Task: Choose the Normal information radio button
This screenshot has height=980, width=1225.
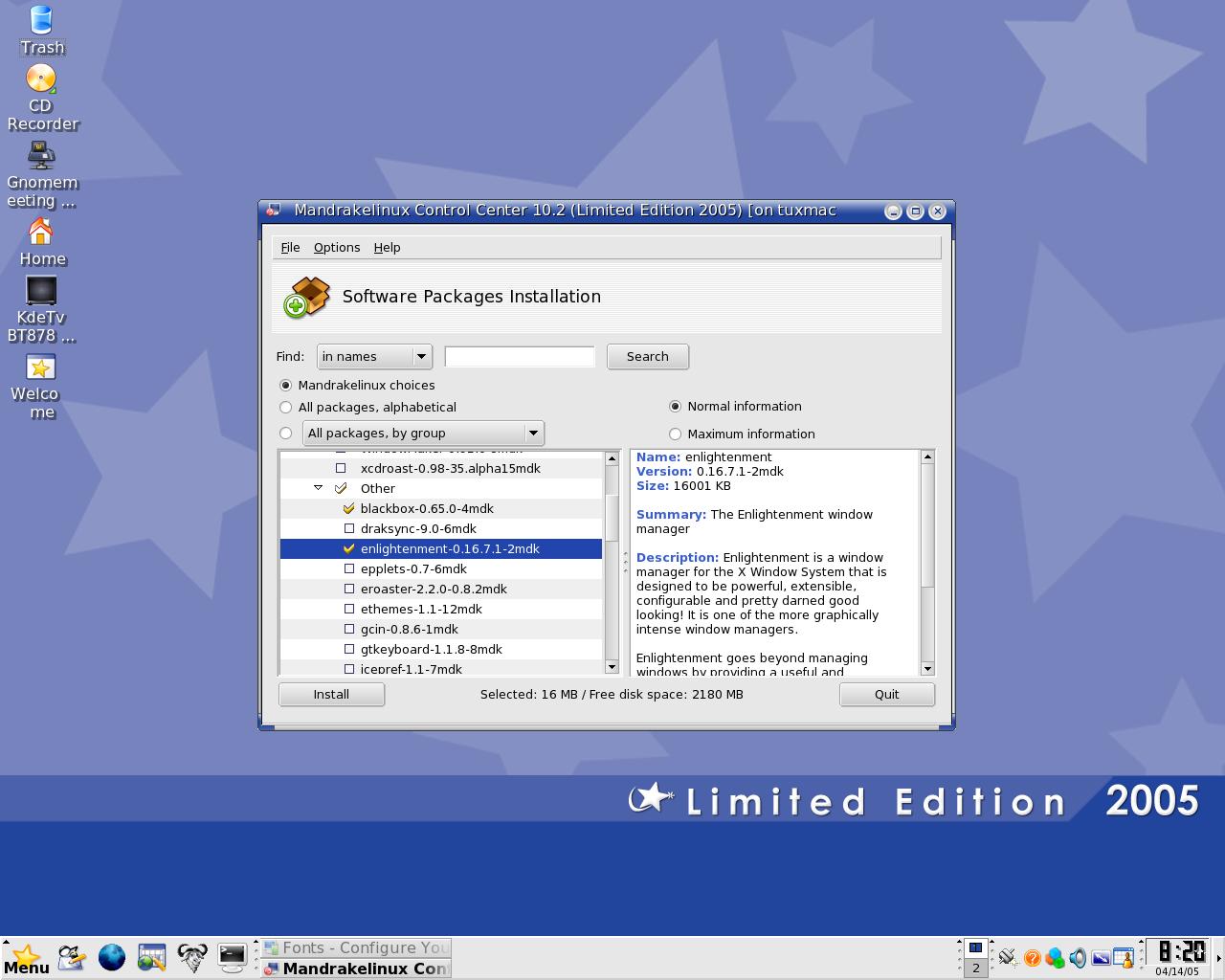Action: pyautogui.click(x=675, y=406)
